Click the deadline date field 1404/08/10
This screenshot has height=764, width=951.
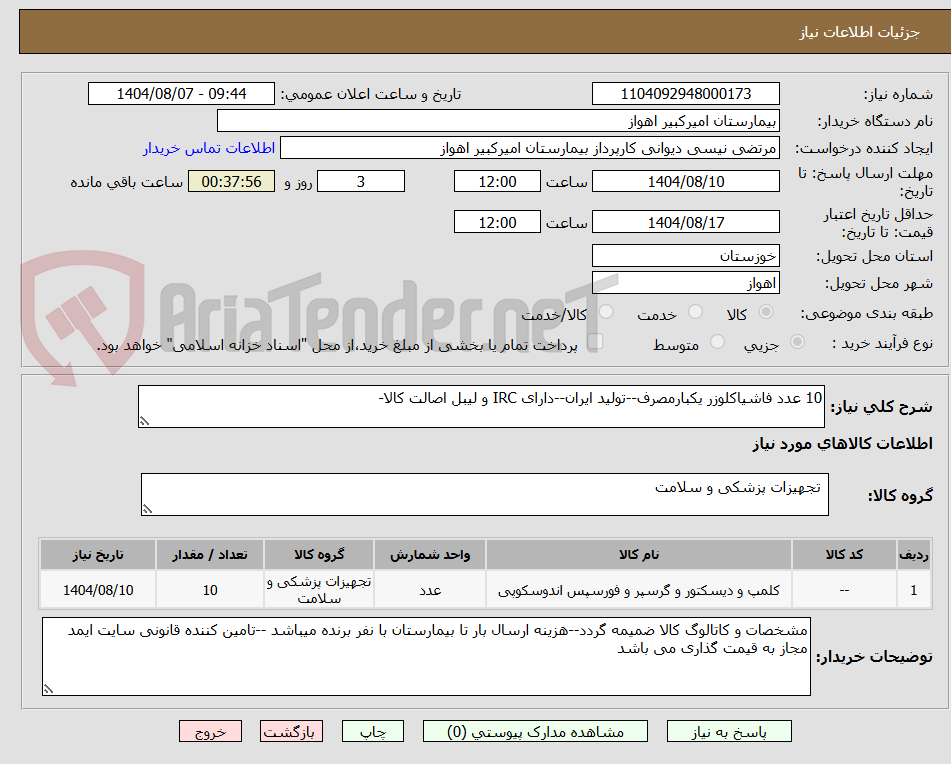[687, 181]
